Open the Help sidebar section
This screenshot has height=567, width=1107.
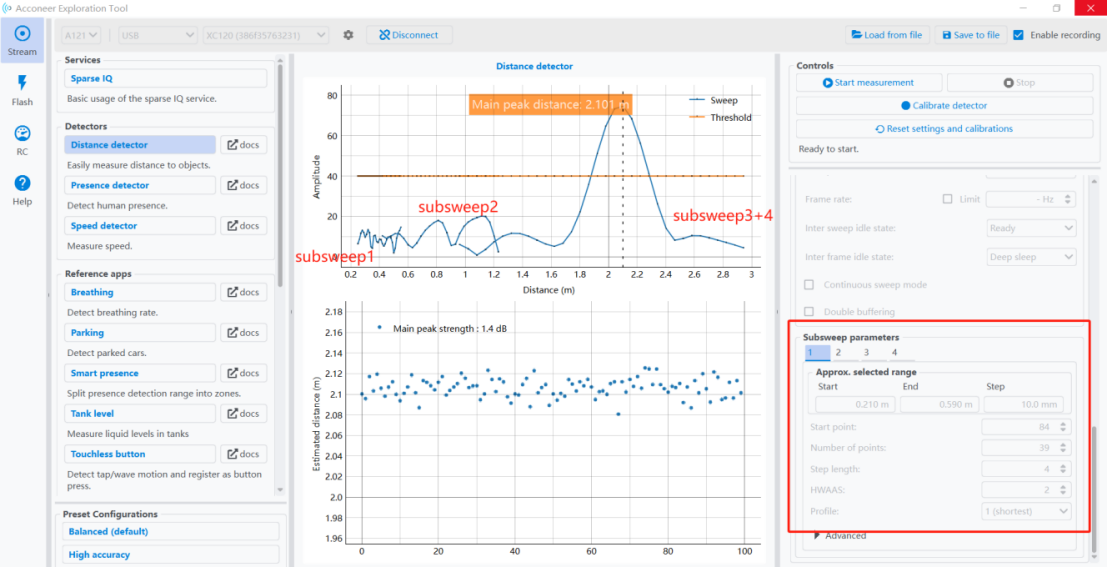[x=22, y=189]
